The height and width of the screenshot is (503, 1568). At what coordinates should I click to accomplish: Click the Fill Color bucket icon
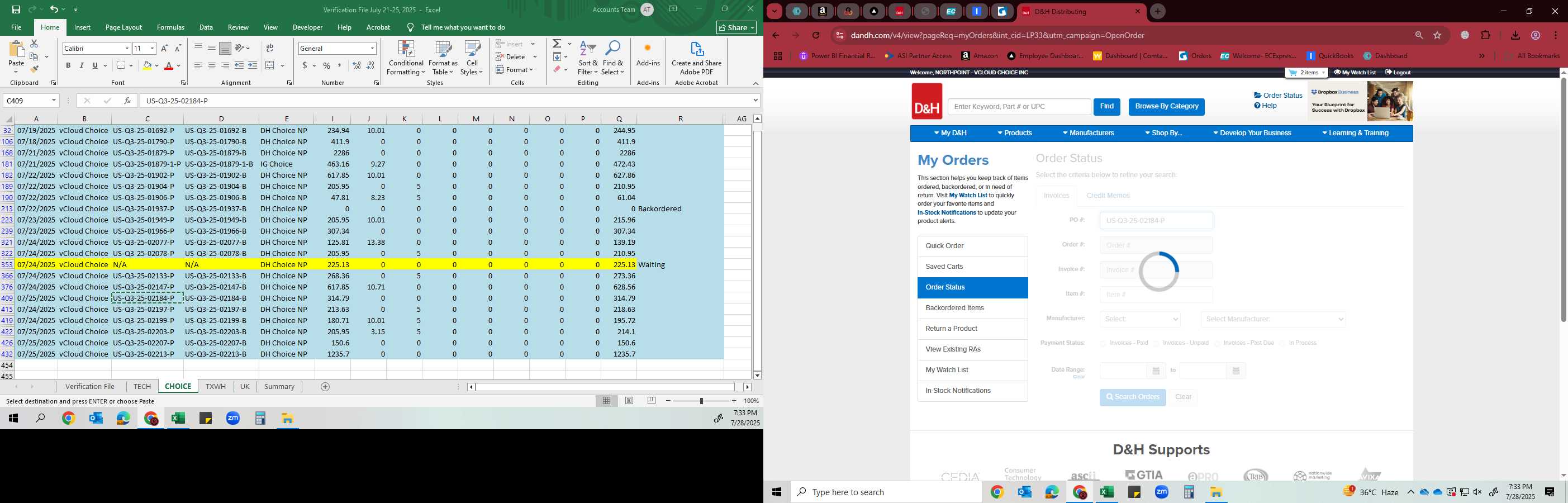pyautogui.click(x=147, y=66)
